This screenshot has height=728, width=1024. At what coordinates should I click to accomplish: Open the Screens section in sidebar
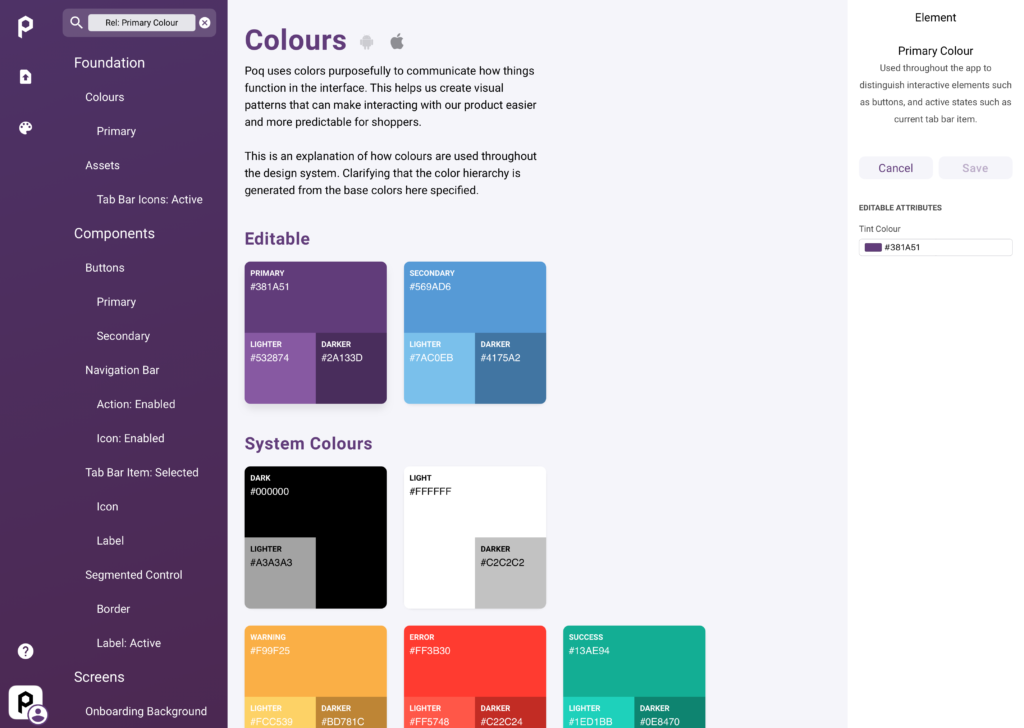click(99, 677)
